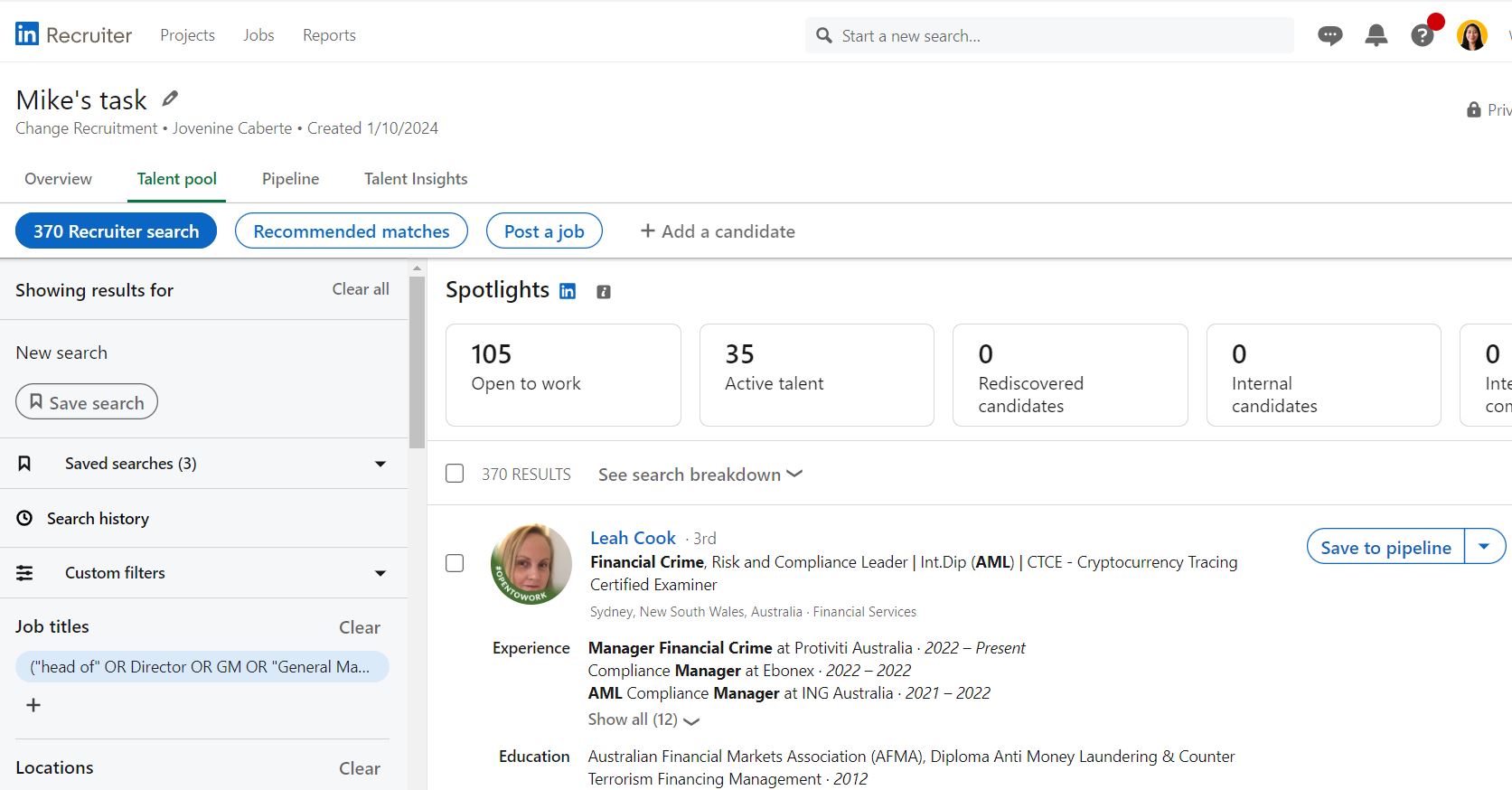This screenshot has height=790, width=1512.
Task: Open the notifications bell icon
Action: click(x=1376, y=35)
